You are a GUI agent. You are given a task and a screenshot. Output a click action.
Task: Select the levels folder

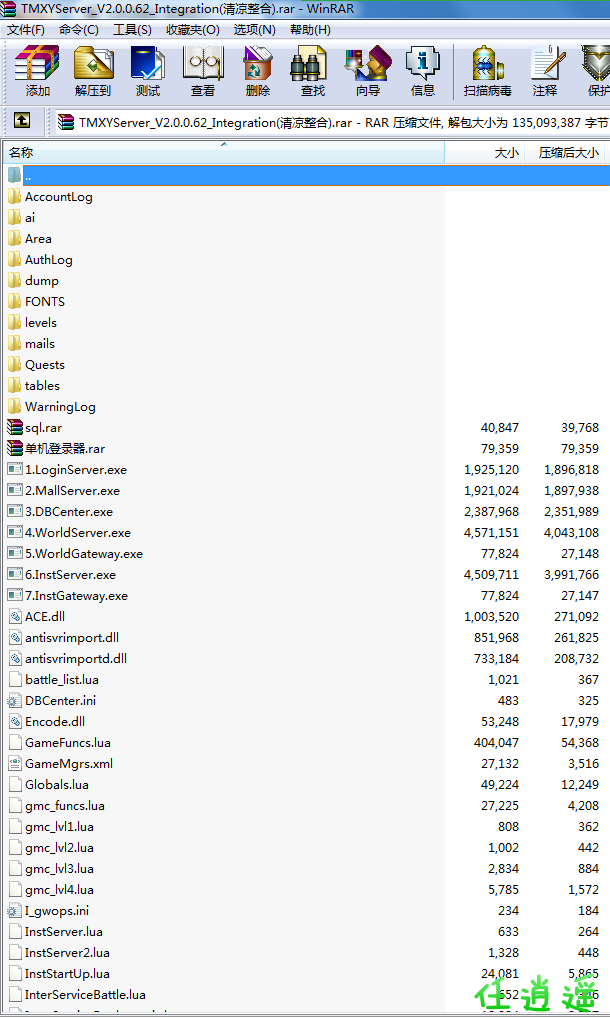(41, 322)
